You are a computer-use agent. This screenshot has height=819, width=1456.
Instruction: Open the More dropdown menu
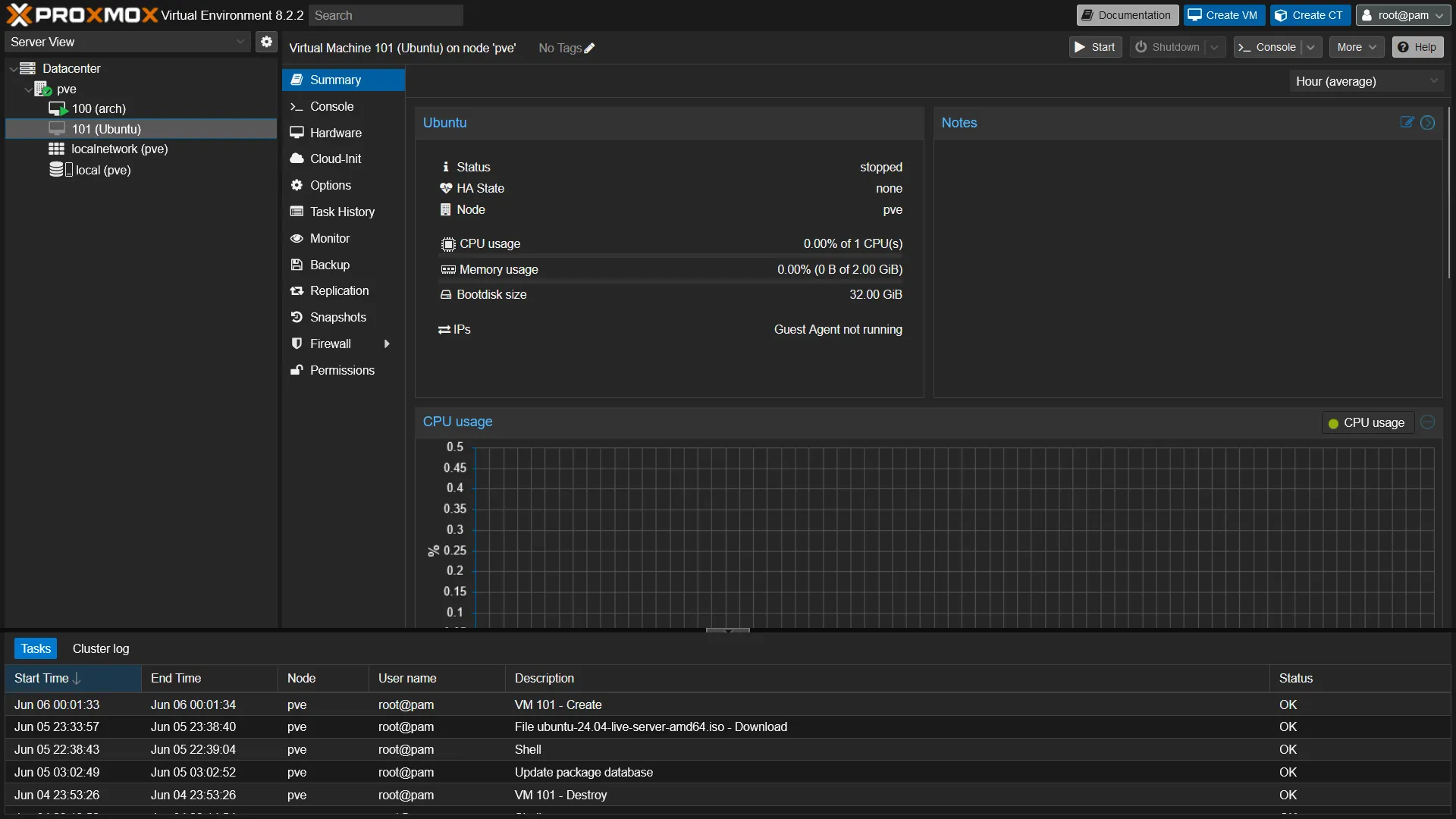[1357, 47]
